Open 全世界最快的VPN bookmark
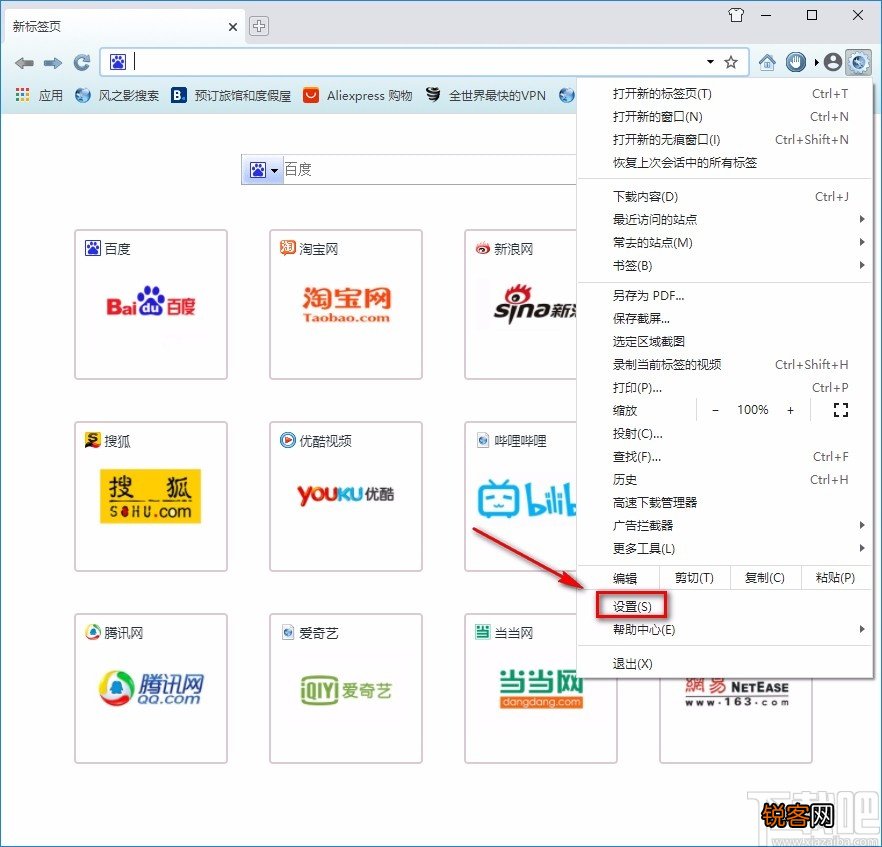Image resolution: width=882 pixels, height=847 pixels. tap(485, 96)
